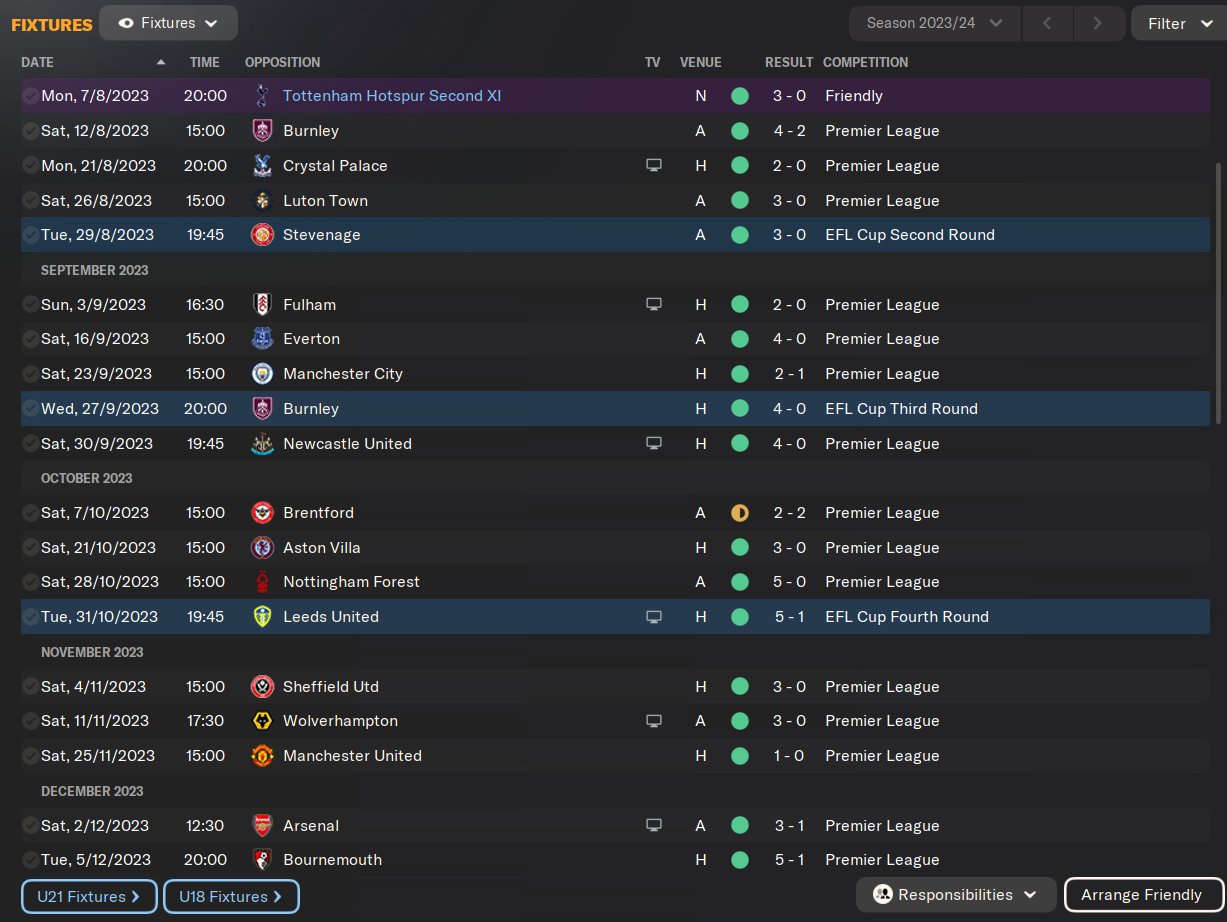Click the Newcastle United club badge
Image resolution: width=1227 pixels, height=922 pixels.
click(262, 444)
